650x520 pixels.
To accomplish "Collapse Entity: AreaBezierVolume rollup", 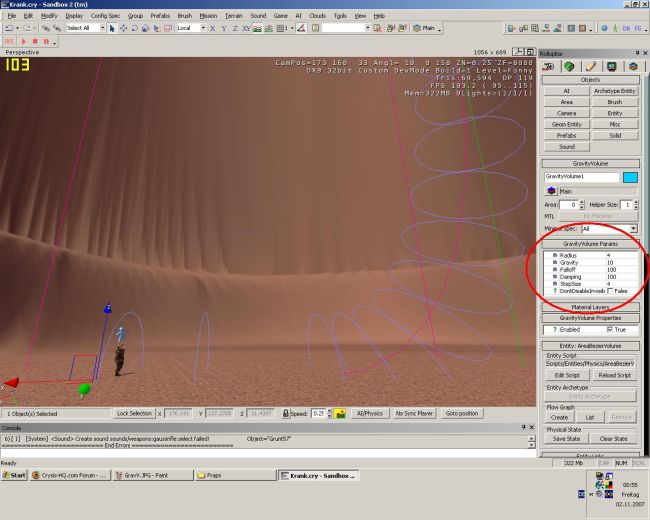I will point(590,346).
